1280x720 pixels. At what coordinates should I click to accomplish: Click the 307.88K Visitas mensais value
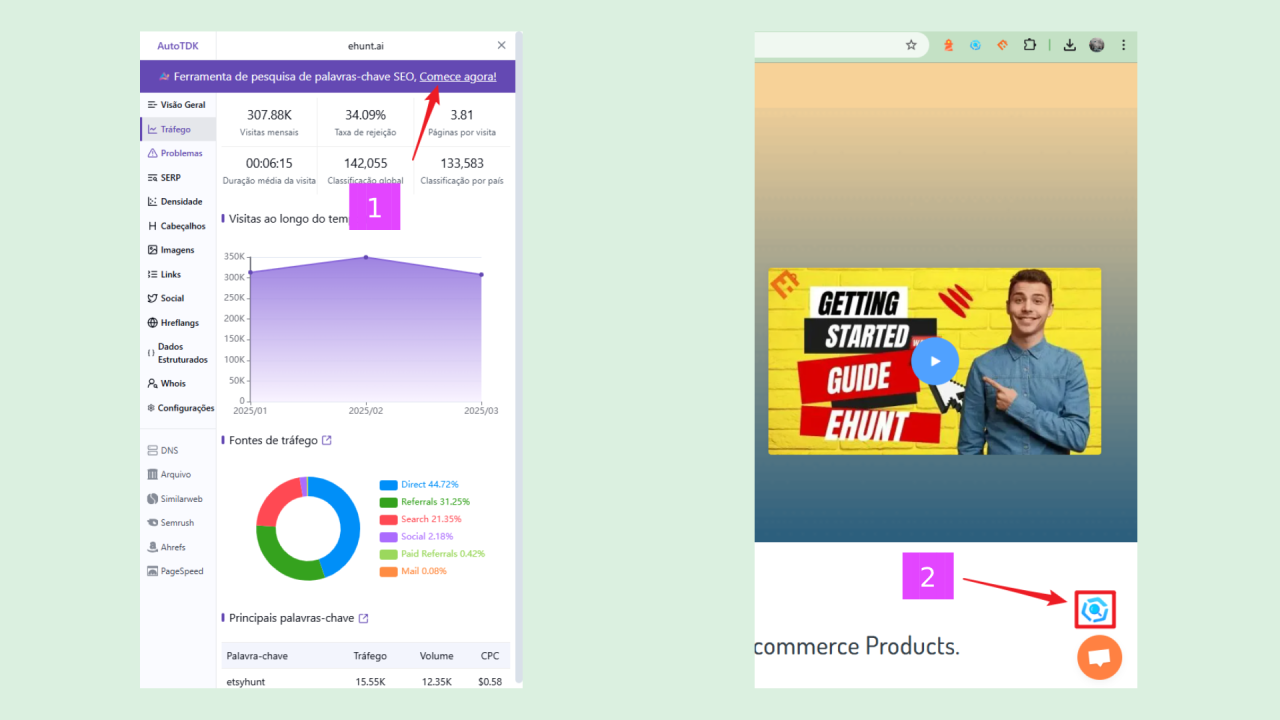(268, 115)
